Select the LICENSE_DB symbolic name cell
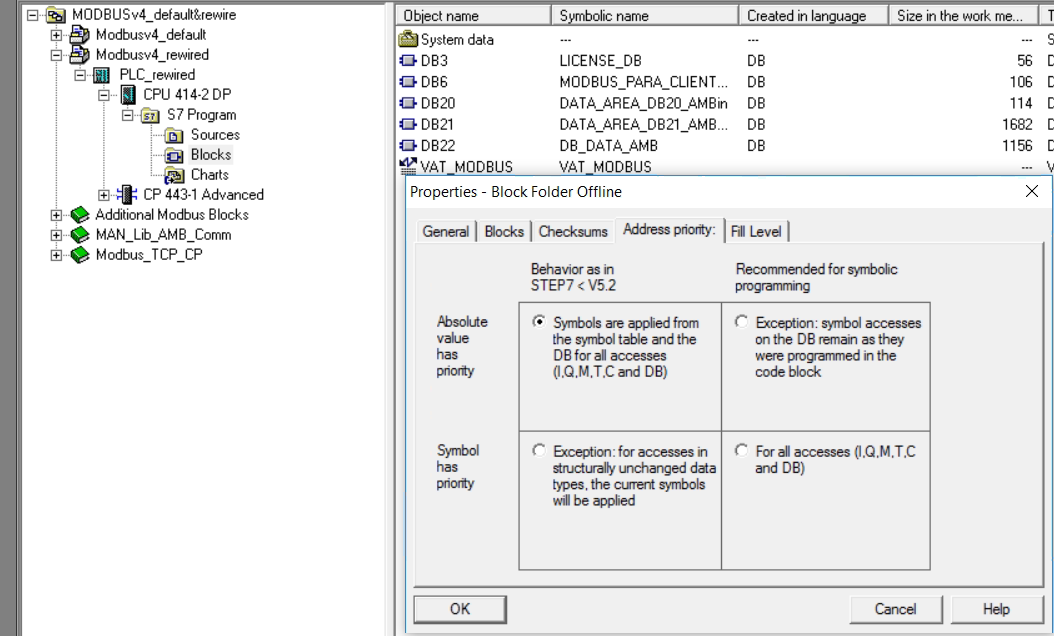This screenshot has height=636, width=1054. 600,61
